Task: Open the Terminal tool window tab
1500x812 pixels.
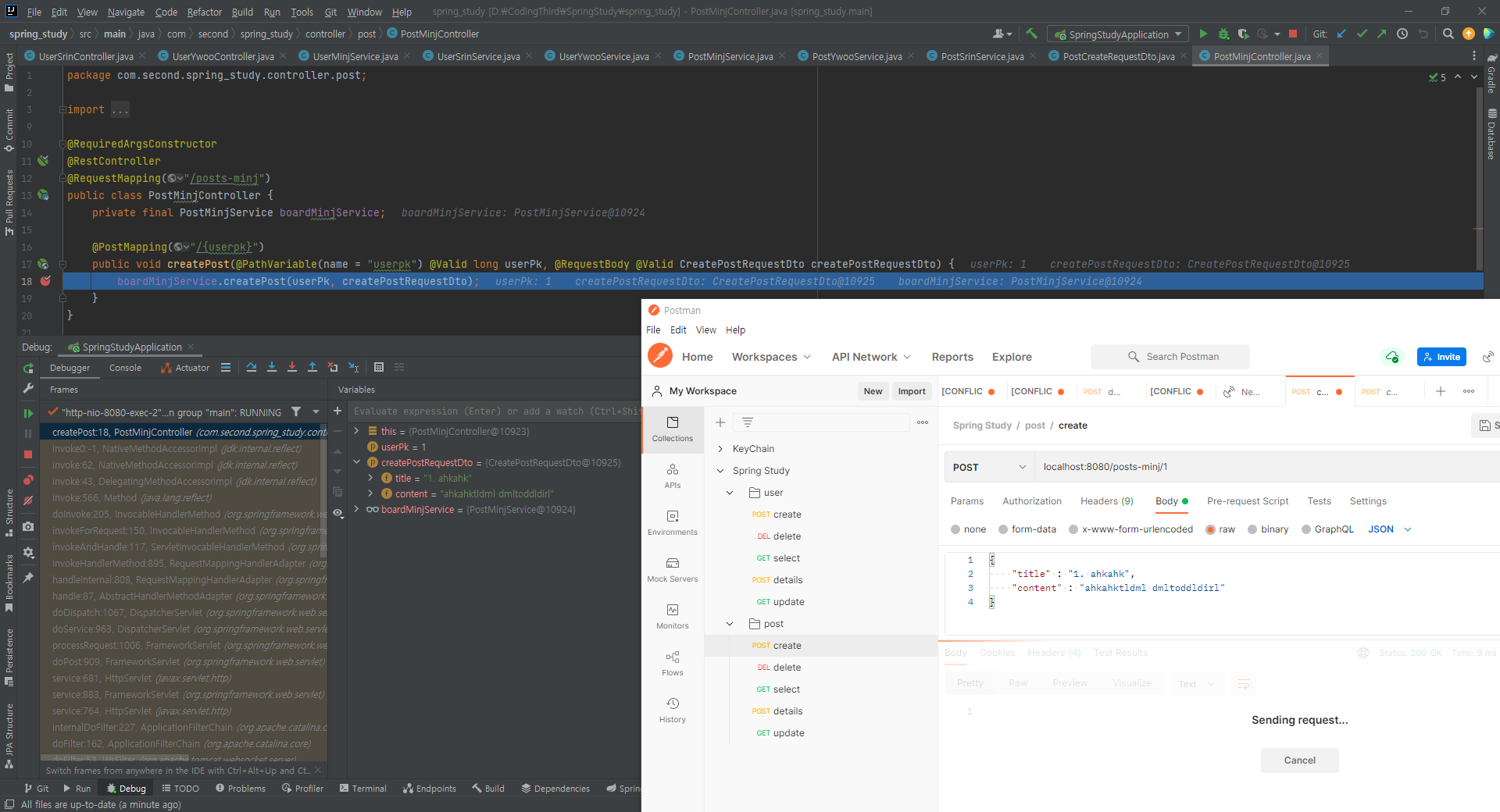Action: (x=363, y=789)
